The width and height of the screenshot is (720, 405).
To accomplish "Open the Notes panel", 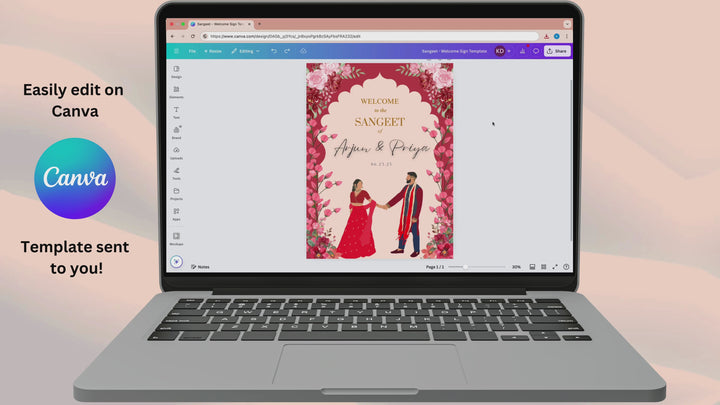I will (200, 267).
